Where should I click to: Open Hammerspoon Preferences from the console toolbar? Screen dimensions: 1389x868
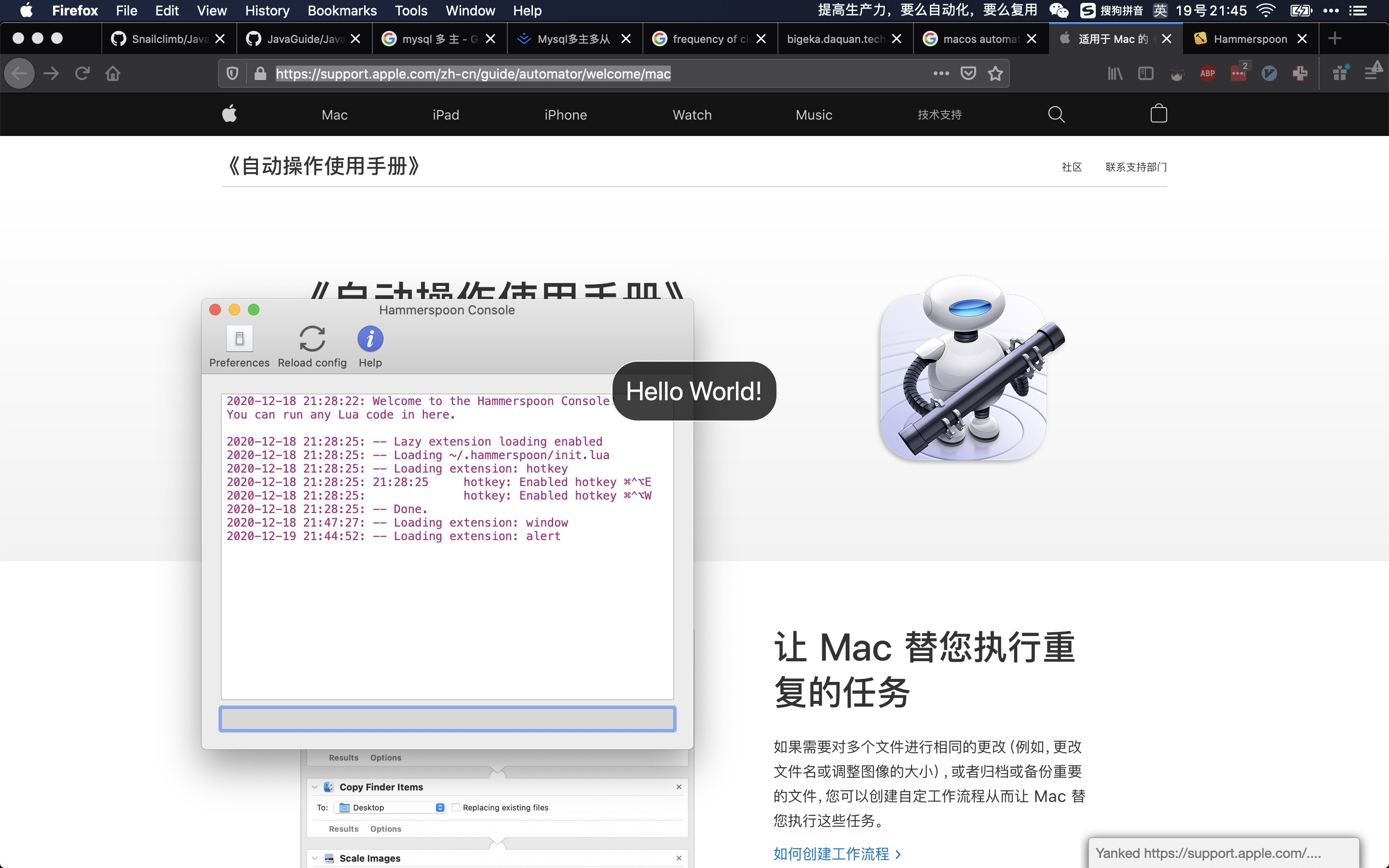click(239, 339)
